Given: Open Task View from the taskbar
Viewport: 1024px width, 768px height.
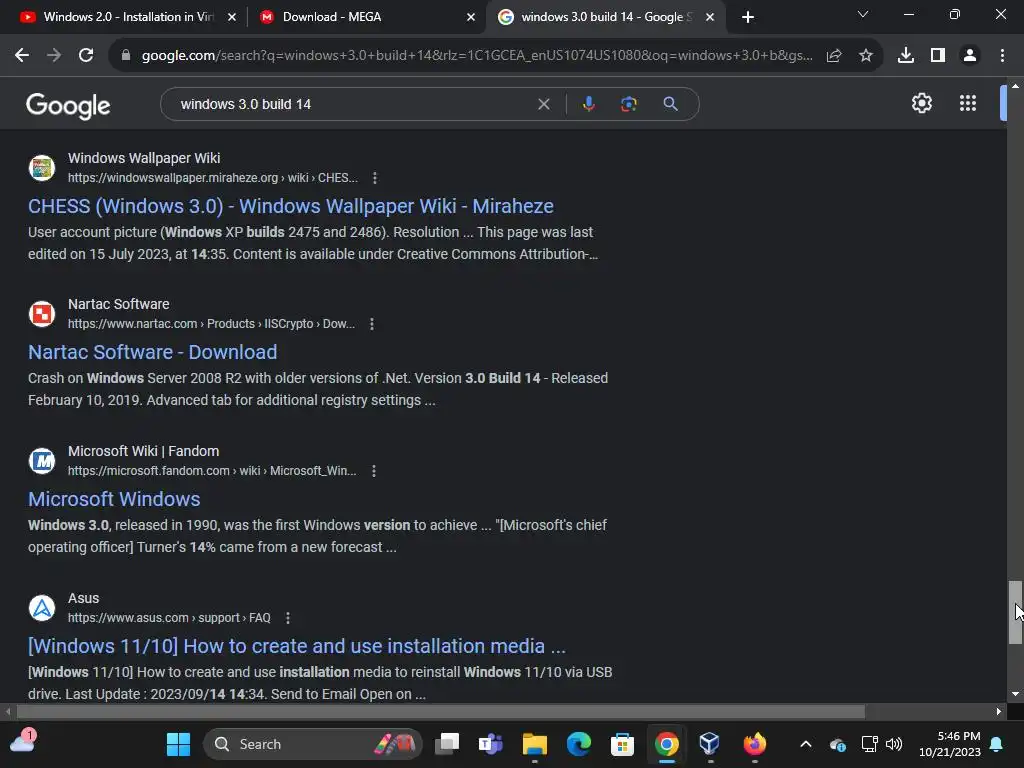Looking at the screenshot, I should click(447, 744).
